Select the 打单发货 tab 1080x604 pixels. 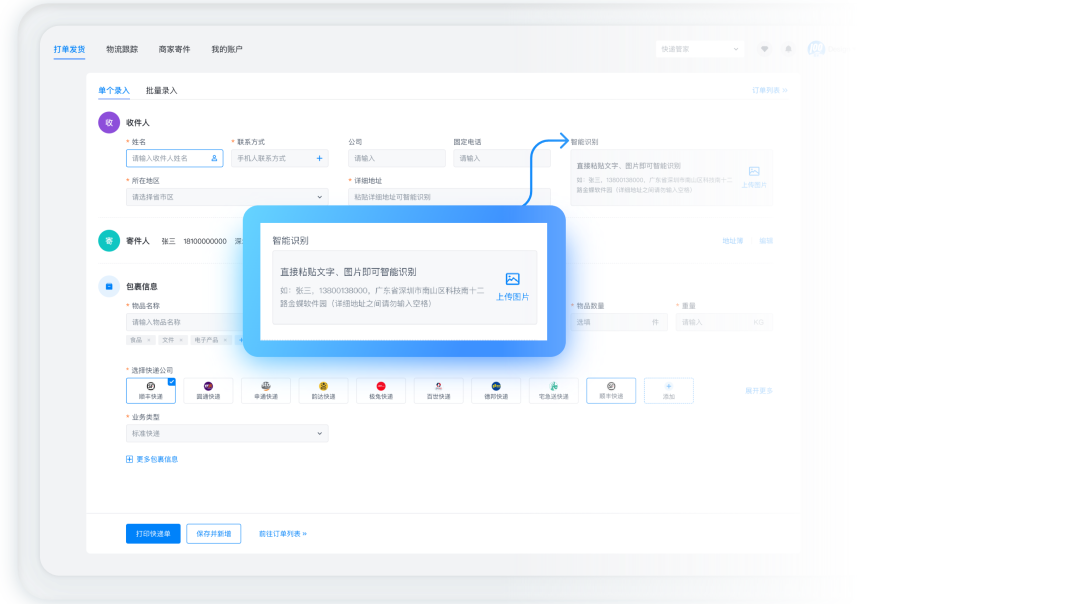coord(70,49)
